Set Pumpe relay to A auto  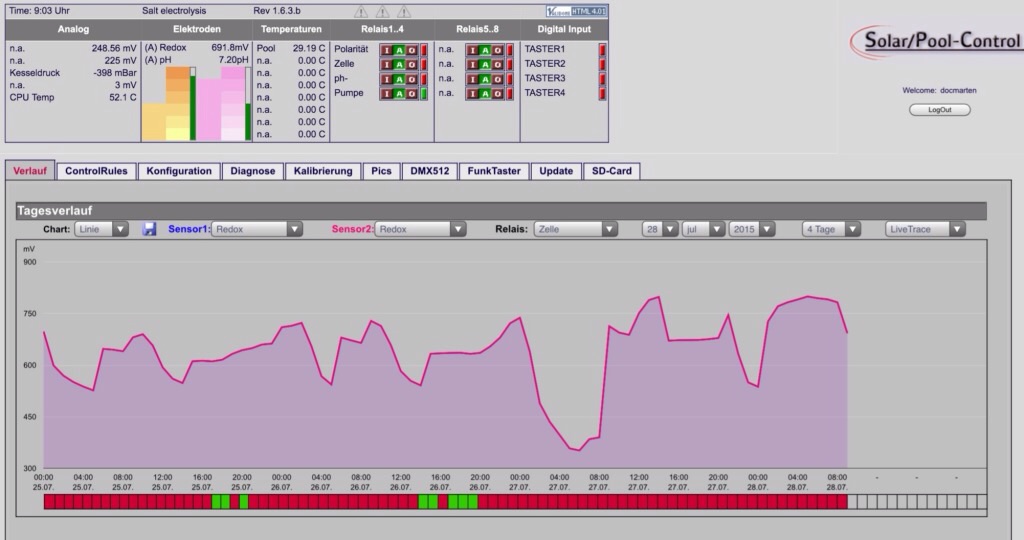click(399, 94)
